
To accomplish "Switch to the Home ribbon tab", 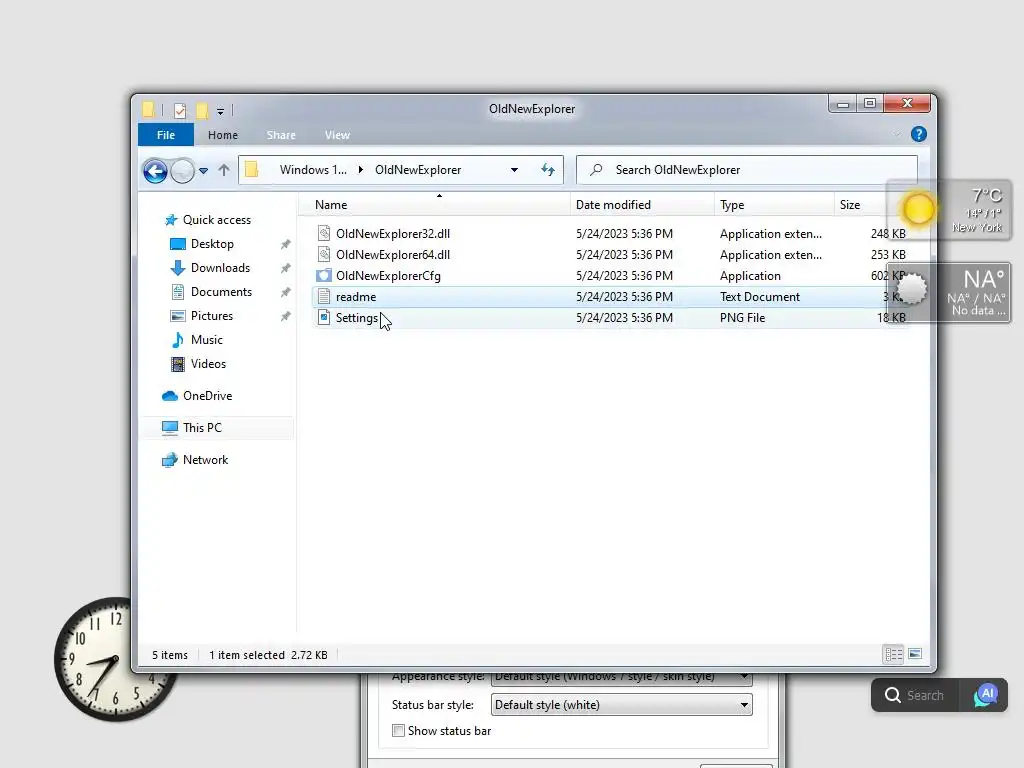I will coord(223,135).
